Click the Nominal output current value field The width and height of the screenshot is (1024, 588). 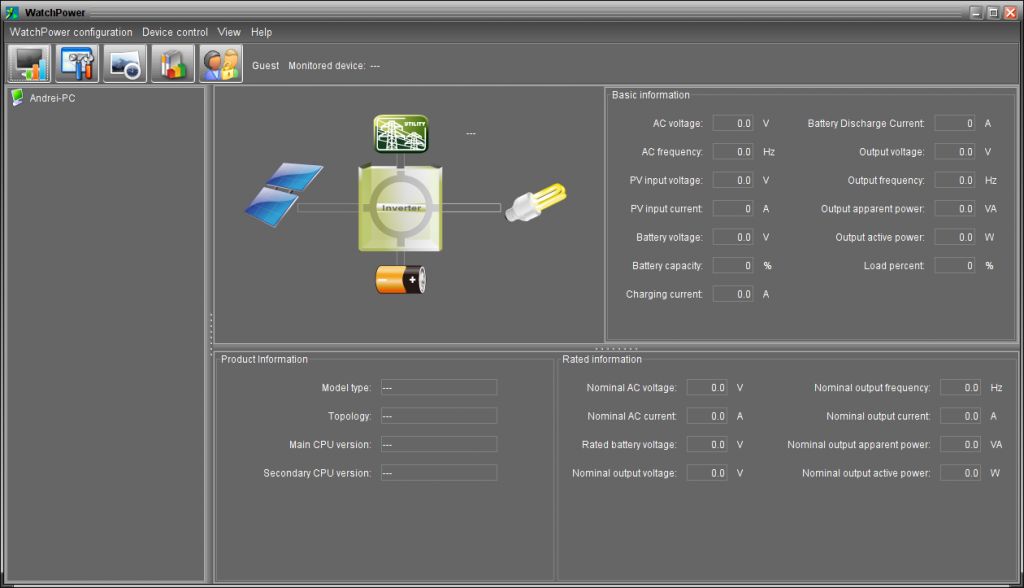961,416
